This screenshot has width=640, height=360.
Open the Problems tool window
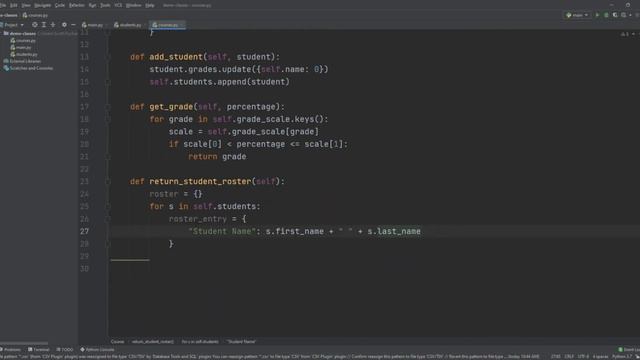pyautogui.click(x=11, y=349)
